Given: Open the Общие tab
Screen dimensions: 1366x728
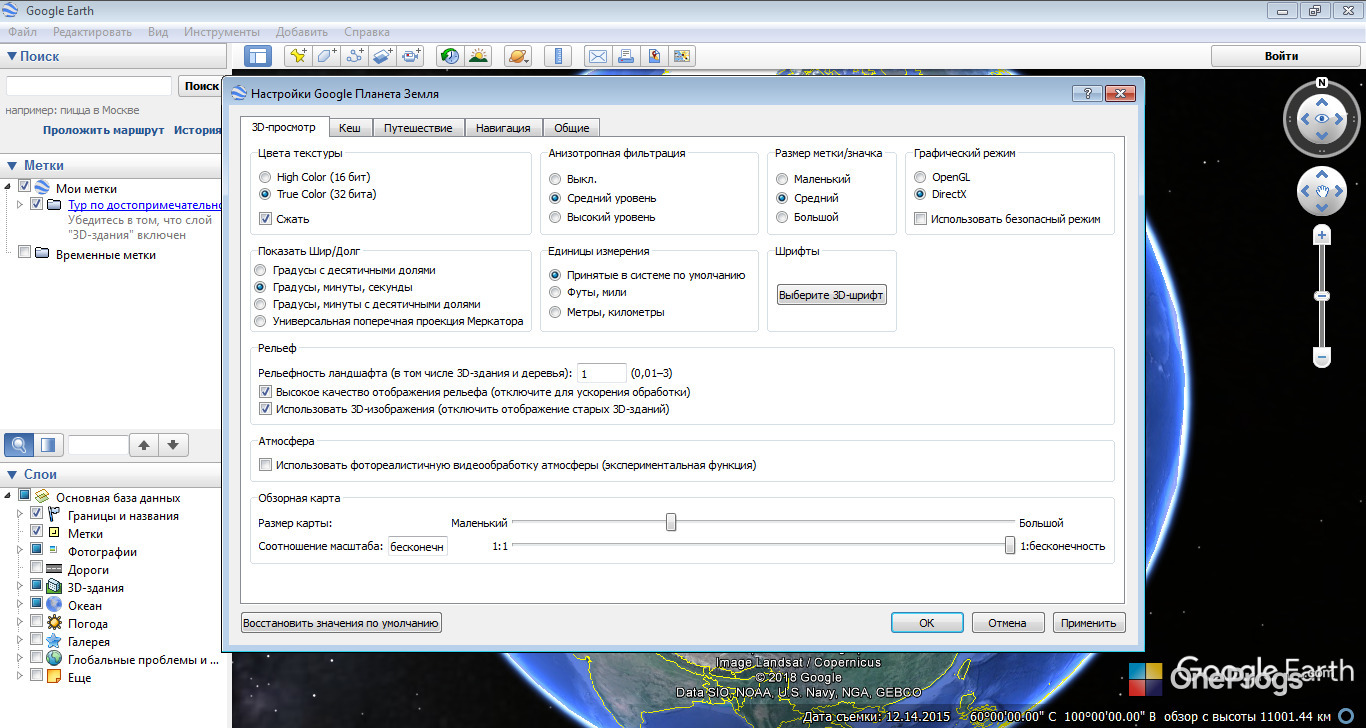Looking at the screenshot, I should [x=572, y=128].
